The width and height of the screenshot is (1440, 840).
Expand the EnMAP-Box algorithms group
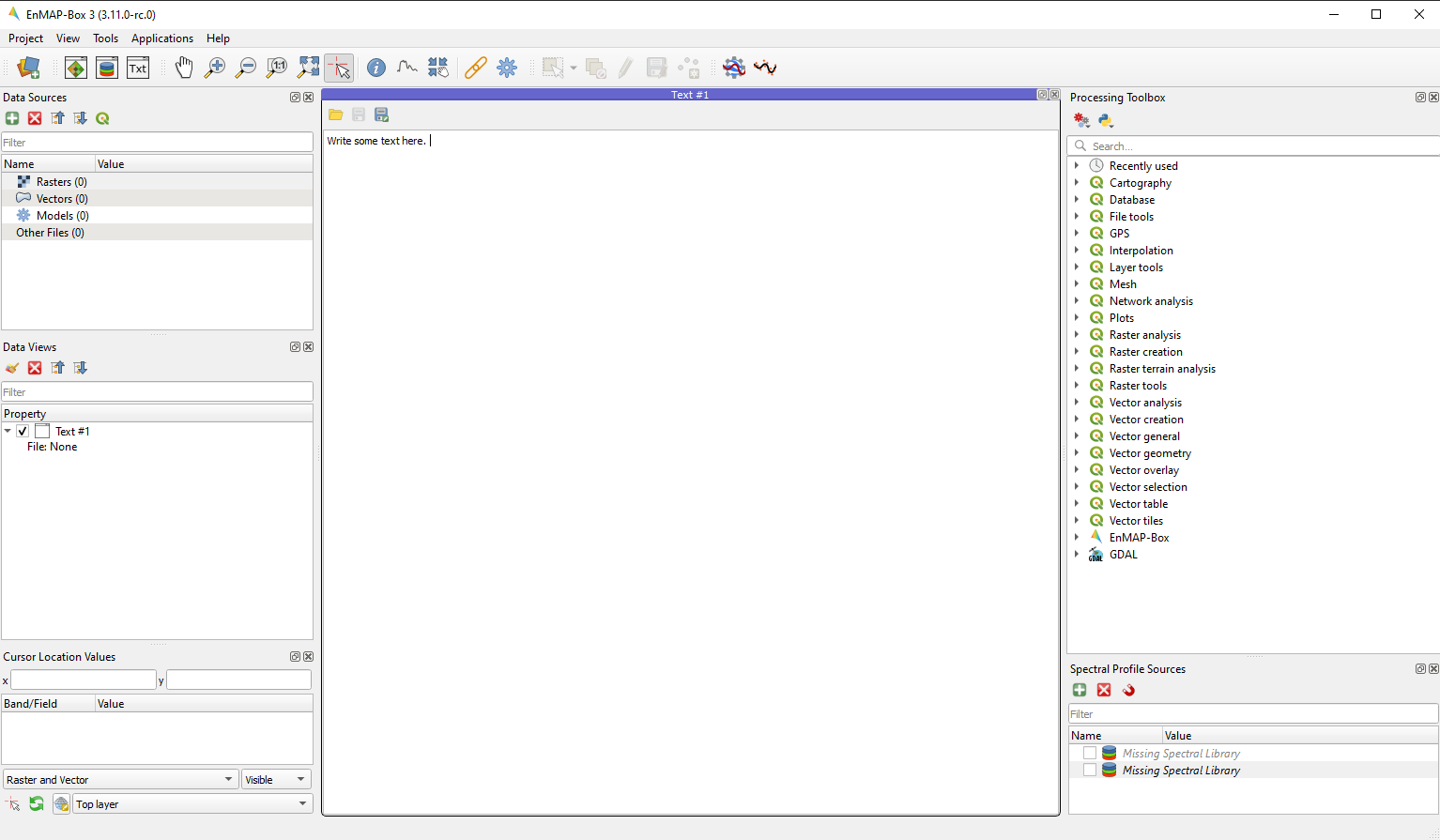[1077, 538]
